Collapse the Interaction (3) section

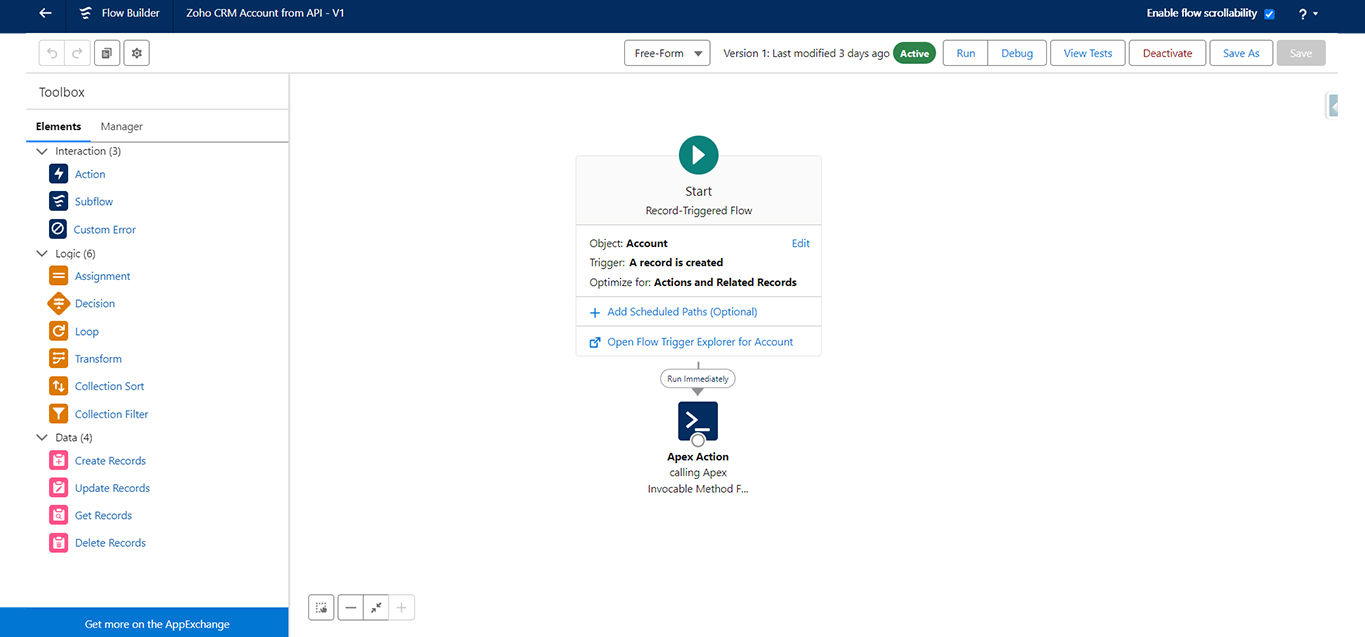click(x=42, y=151)
